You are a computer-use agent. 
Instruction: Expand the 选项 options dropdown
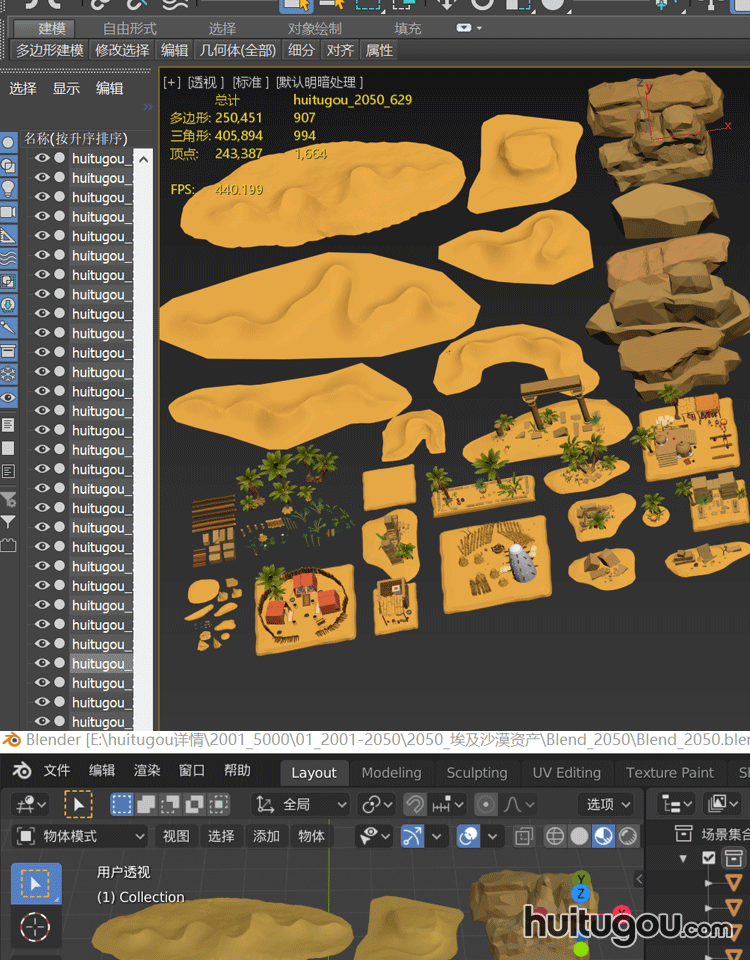click(607, 804)
